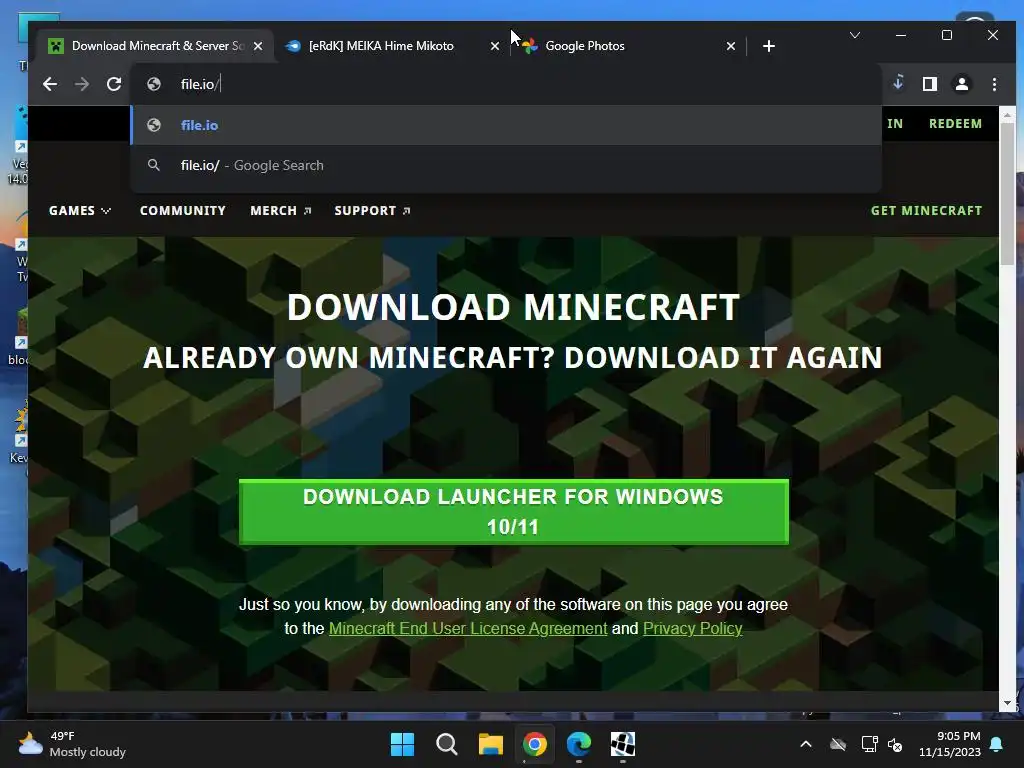
Task: Click Download Launcher for Windows 10/11 button
Action: (514, 512)
